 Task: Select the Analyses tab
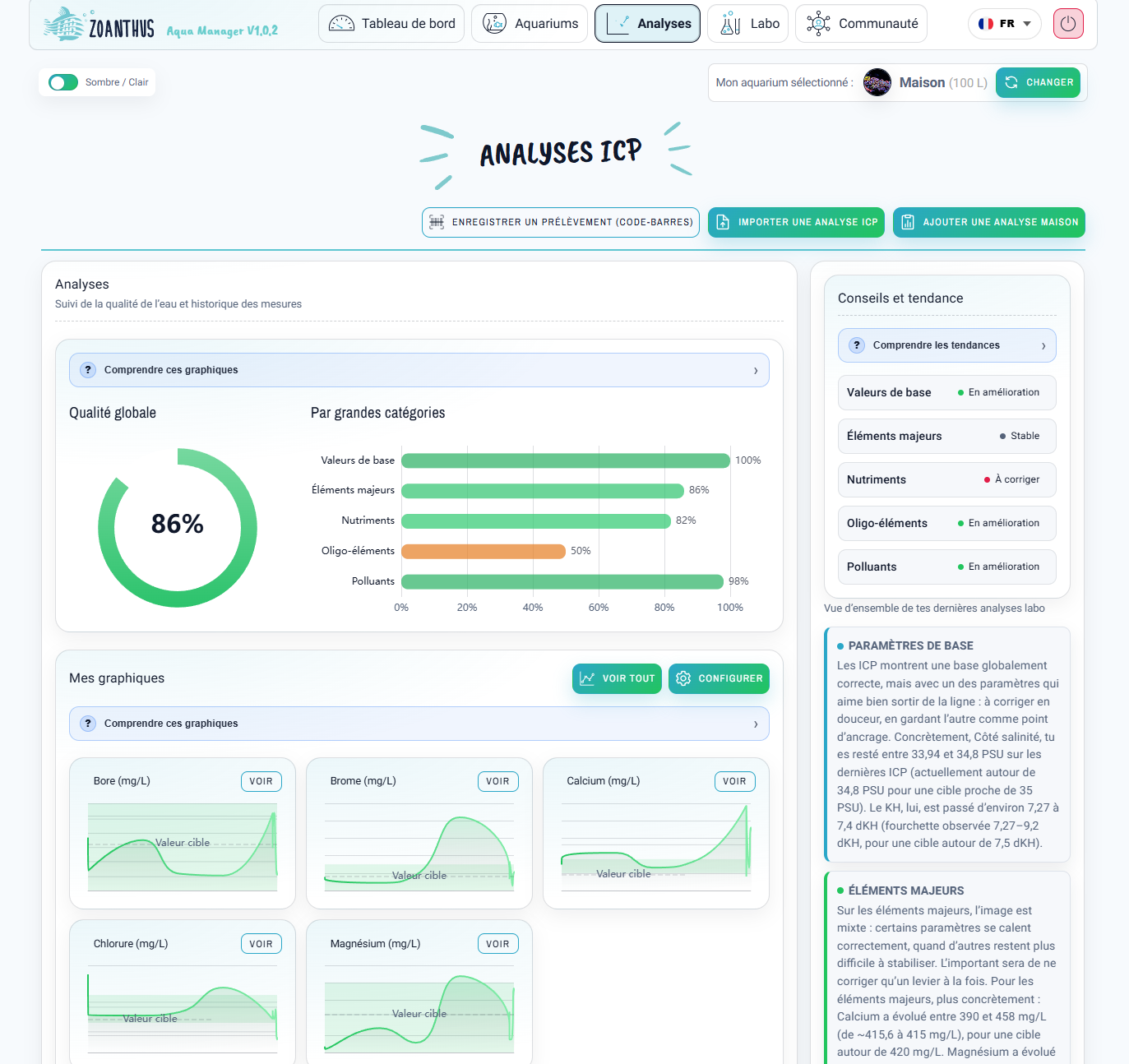point(648,24)
